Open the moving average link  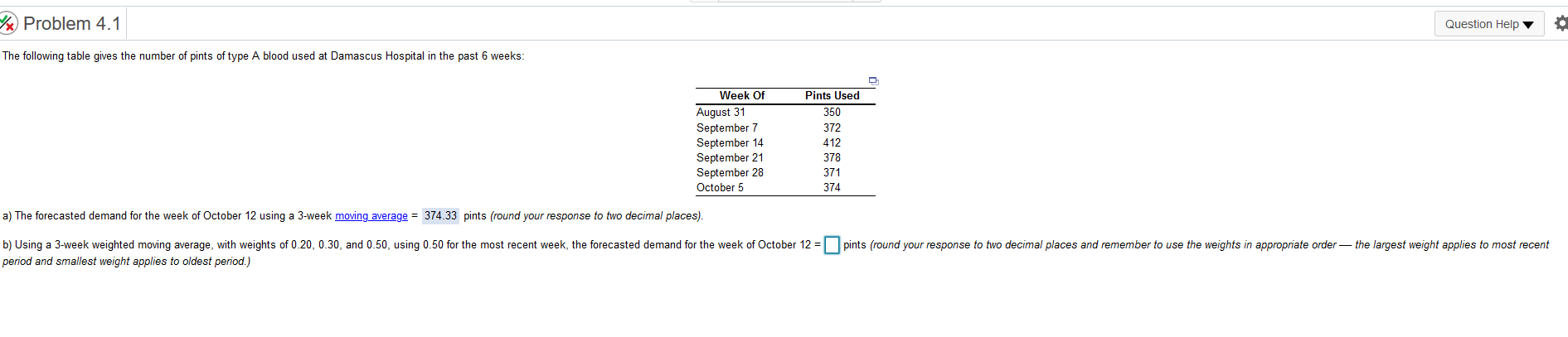pos(371,216)
